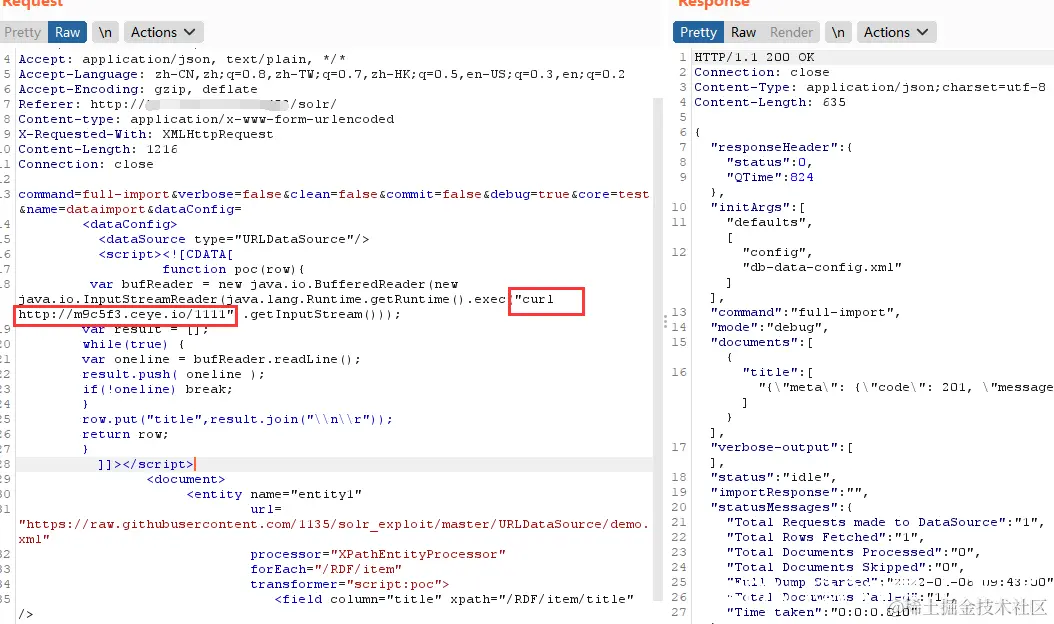The height and width of the screenshot is (624, 1054).
Task: Click the "Total Requests made to DataSource" line
Action: click(885, 522)
